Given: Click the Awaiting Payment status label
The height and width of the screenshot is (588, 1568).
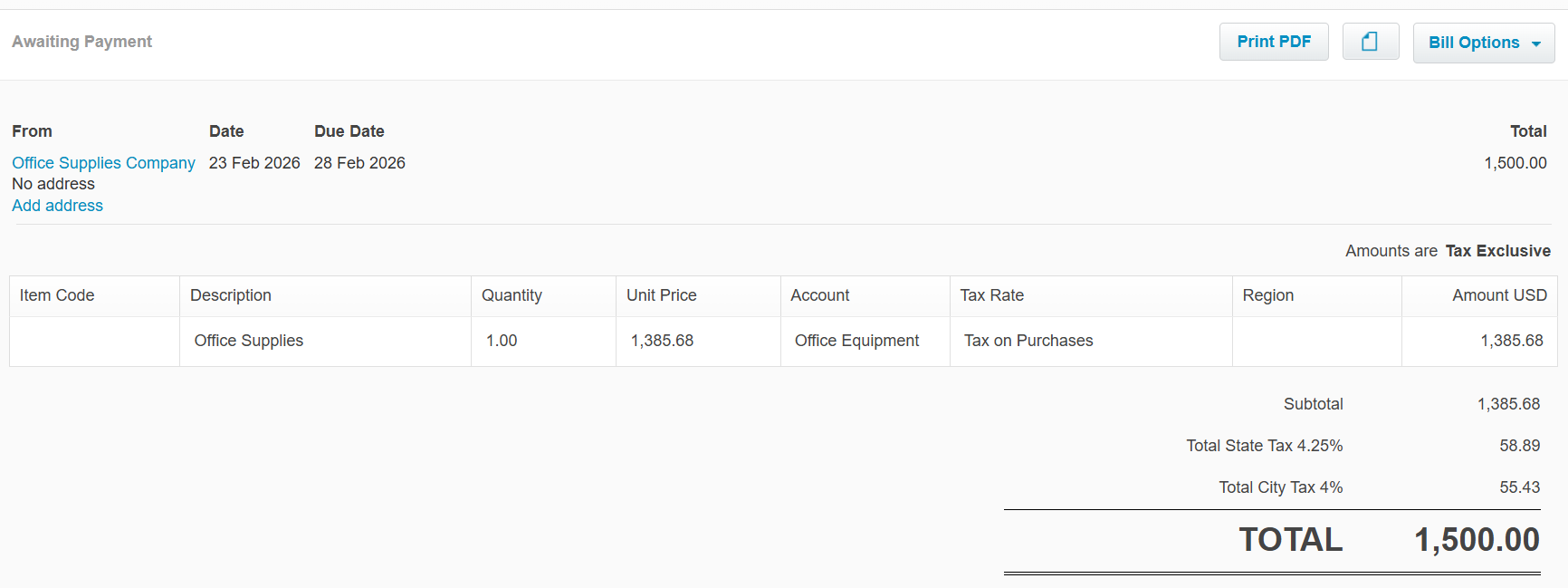Looking at the screenshot, I should 81,42.
